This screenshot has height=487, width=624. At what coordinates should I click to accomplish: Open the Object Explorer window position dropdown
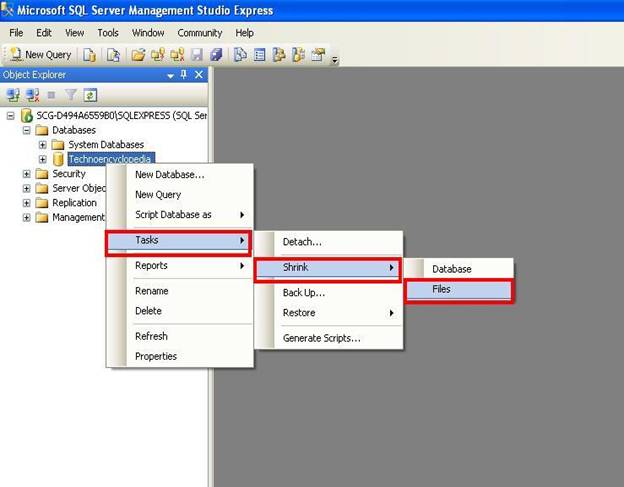point(170,75)
